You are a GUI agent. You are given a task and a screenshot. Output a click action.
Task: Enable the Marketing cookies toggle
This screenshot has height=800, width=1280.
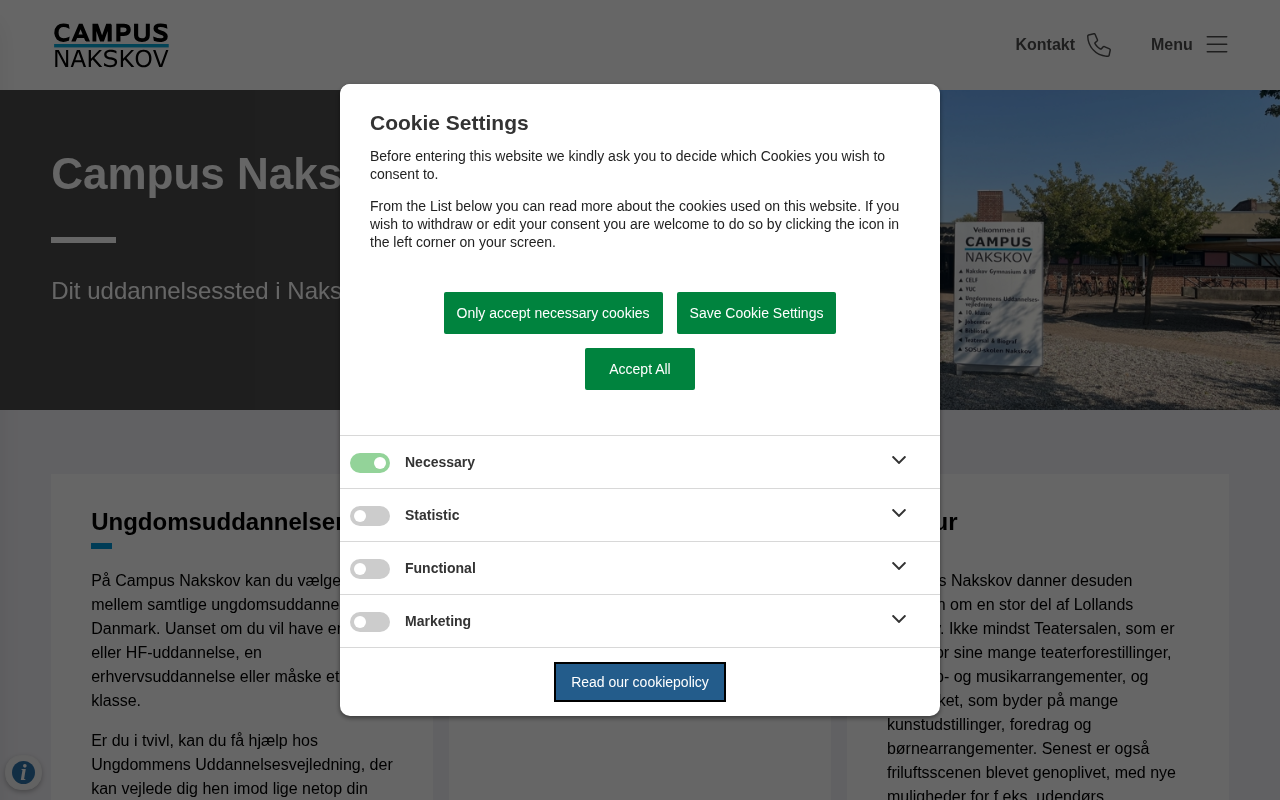(370, 622)
